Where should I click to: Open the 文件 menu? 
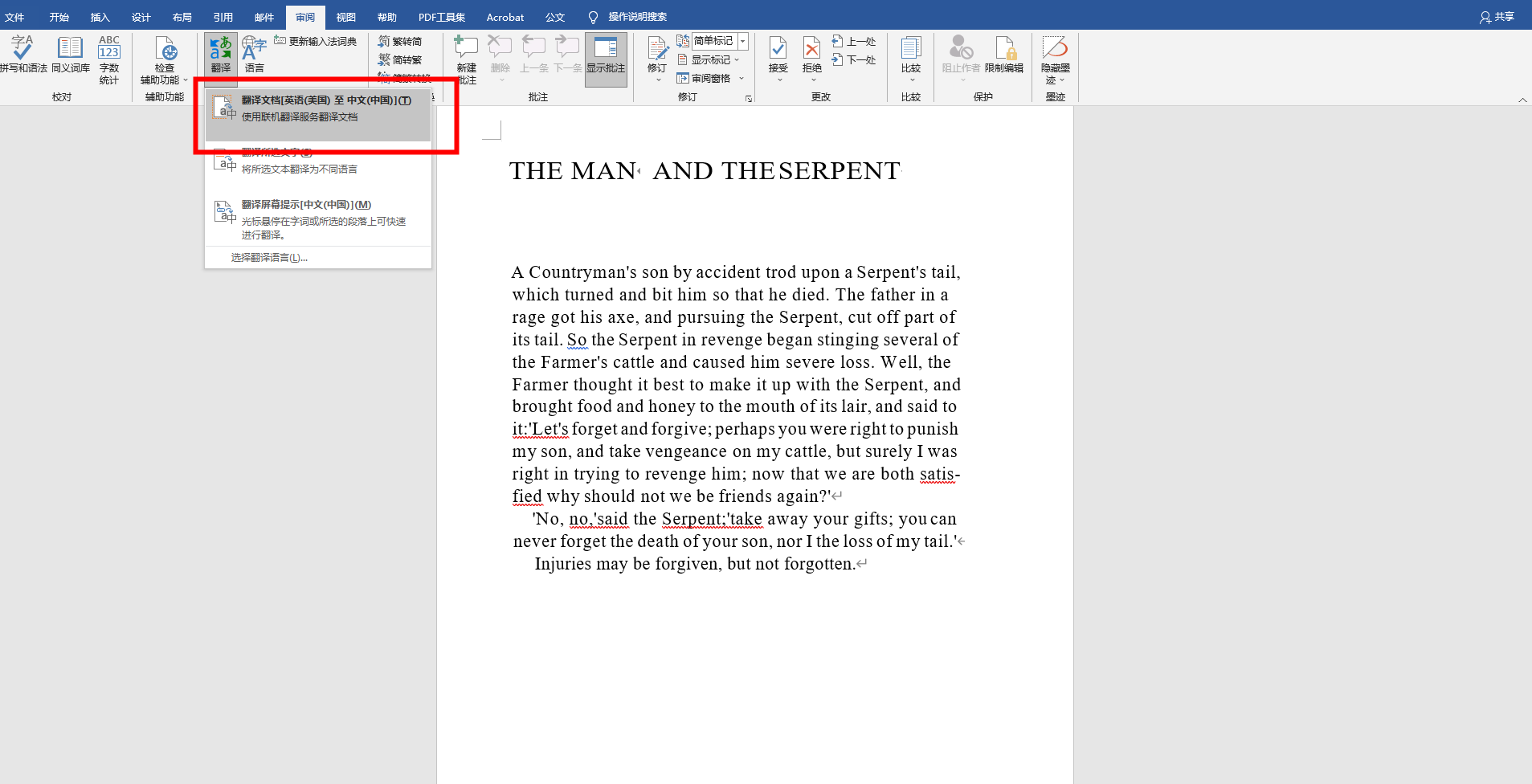pos(15,16)
